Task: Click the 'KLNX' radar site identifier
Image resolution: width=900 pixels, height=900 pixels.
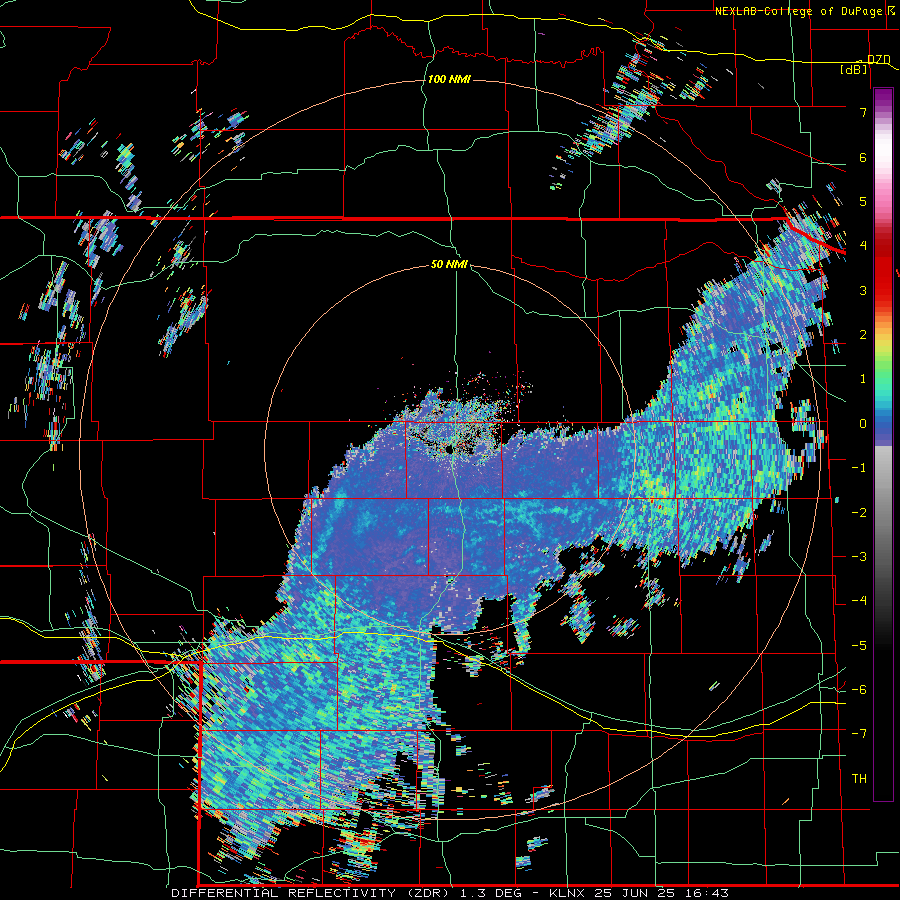Action: (x=568, y=893)
